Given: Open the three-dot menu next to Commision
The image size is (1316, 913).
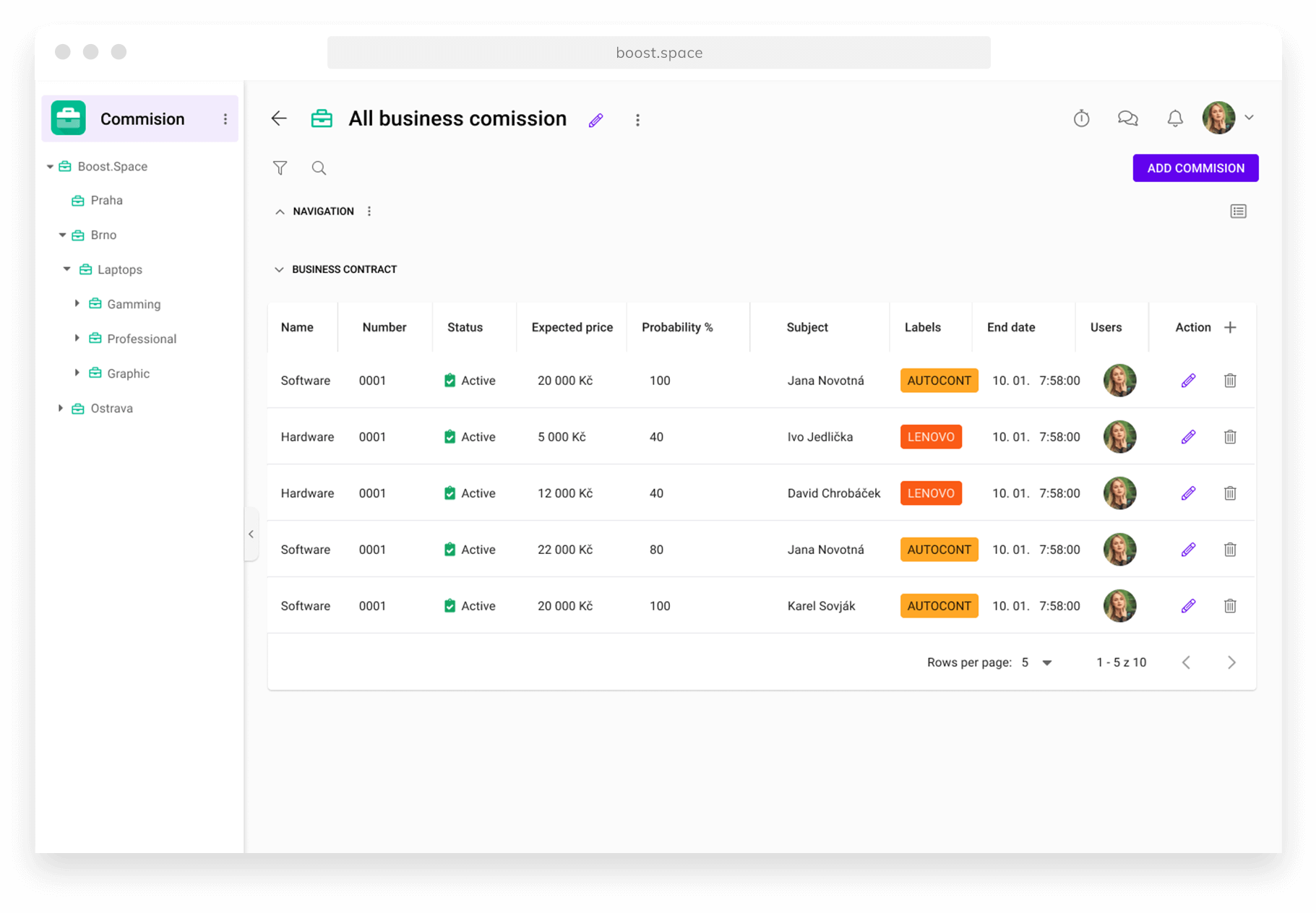Looking at the screenshot, I should coord(225,118).
